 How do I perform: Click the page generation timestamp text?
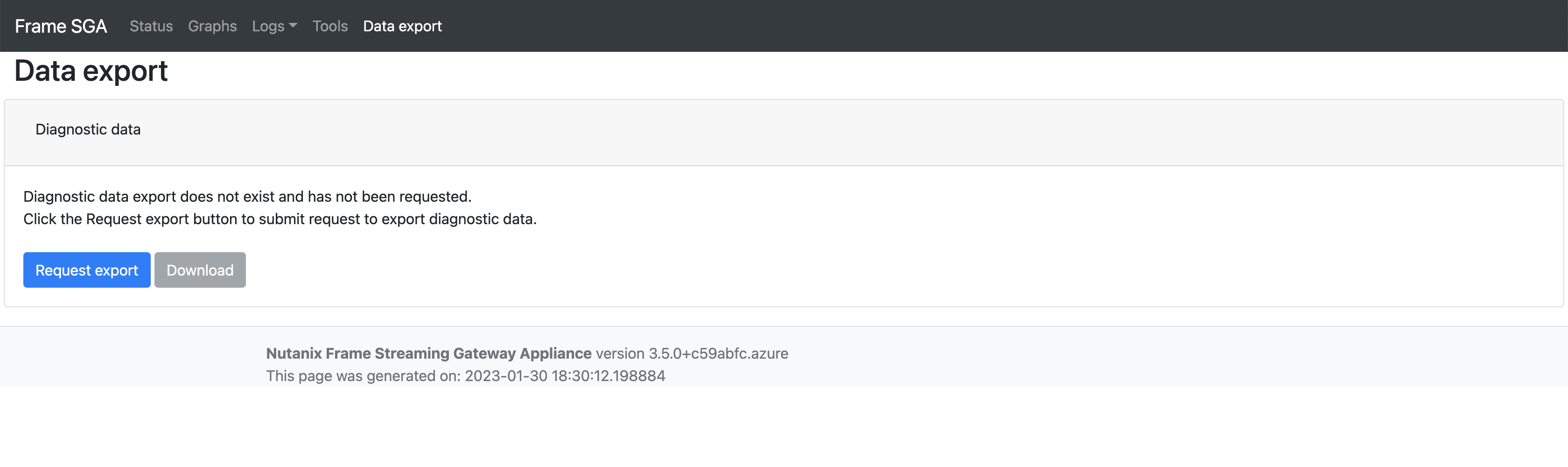[x=466, y=375]
